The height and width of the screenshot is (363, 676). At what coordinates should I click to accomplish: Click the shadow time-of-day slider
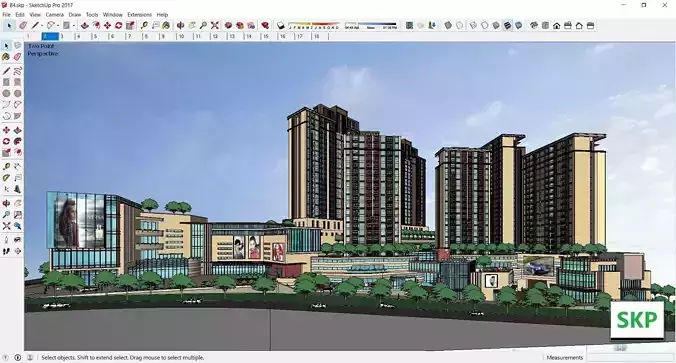coord(371,26)
